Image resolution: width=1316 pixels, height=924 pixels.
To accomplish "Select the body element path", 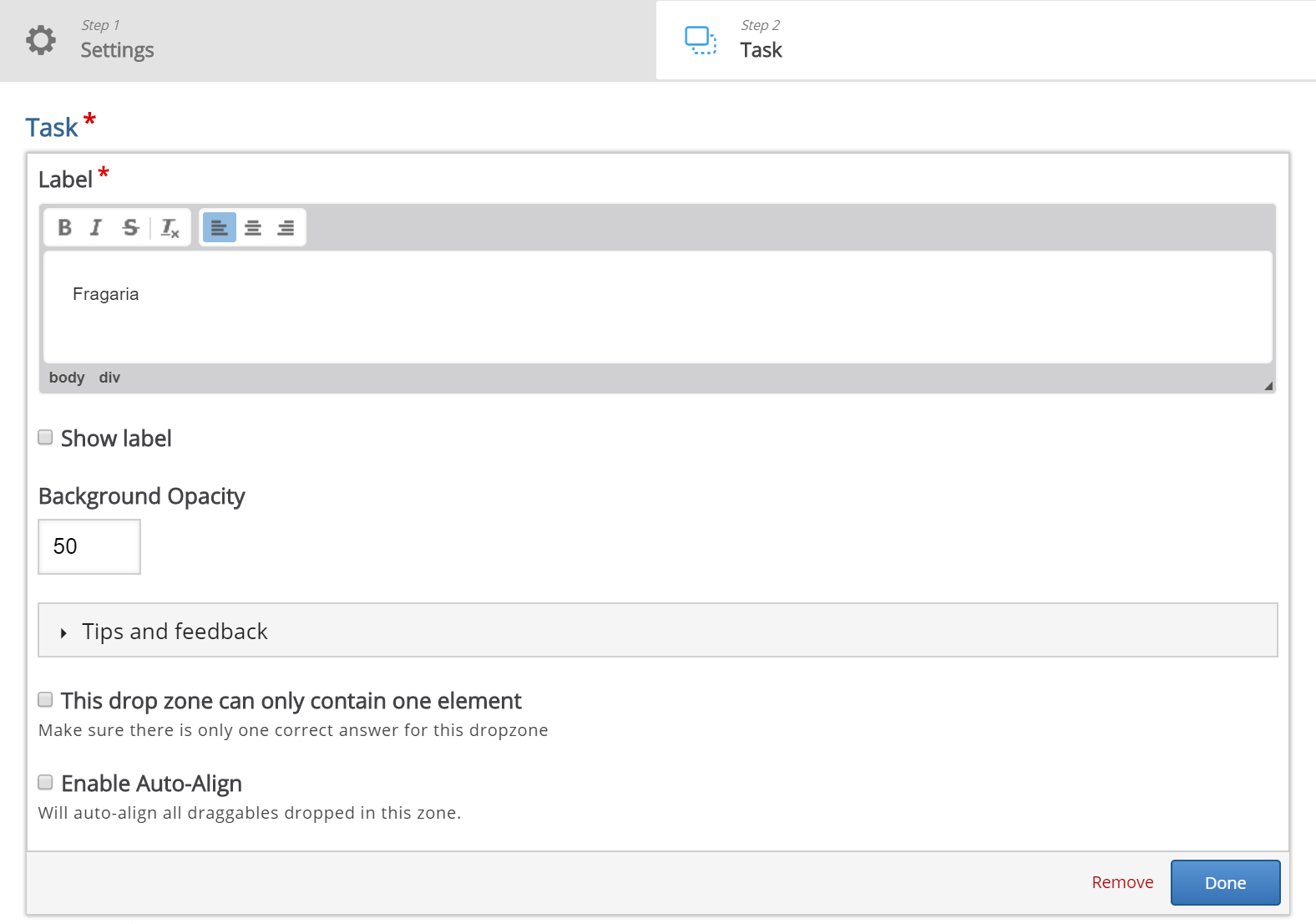I will pos(67,378).
